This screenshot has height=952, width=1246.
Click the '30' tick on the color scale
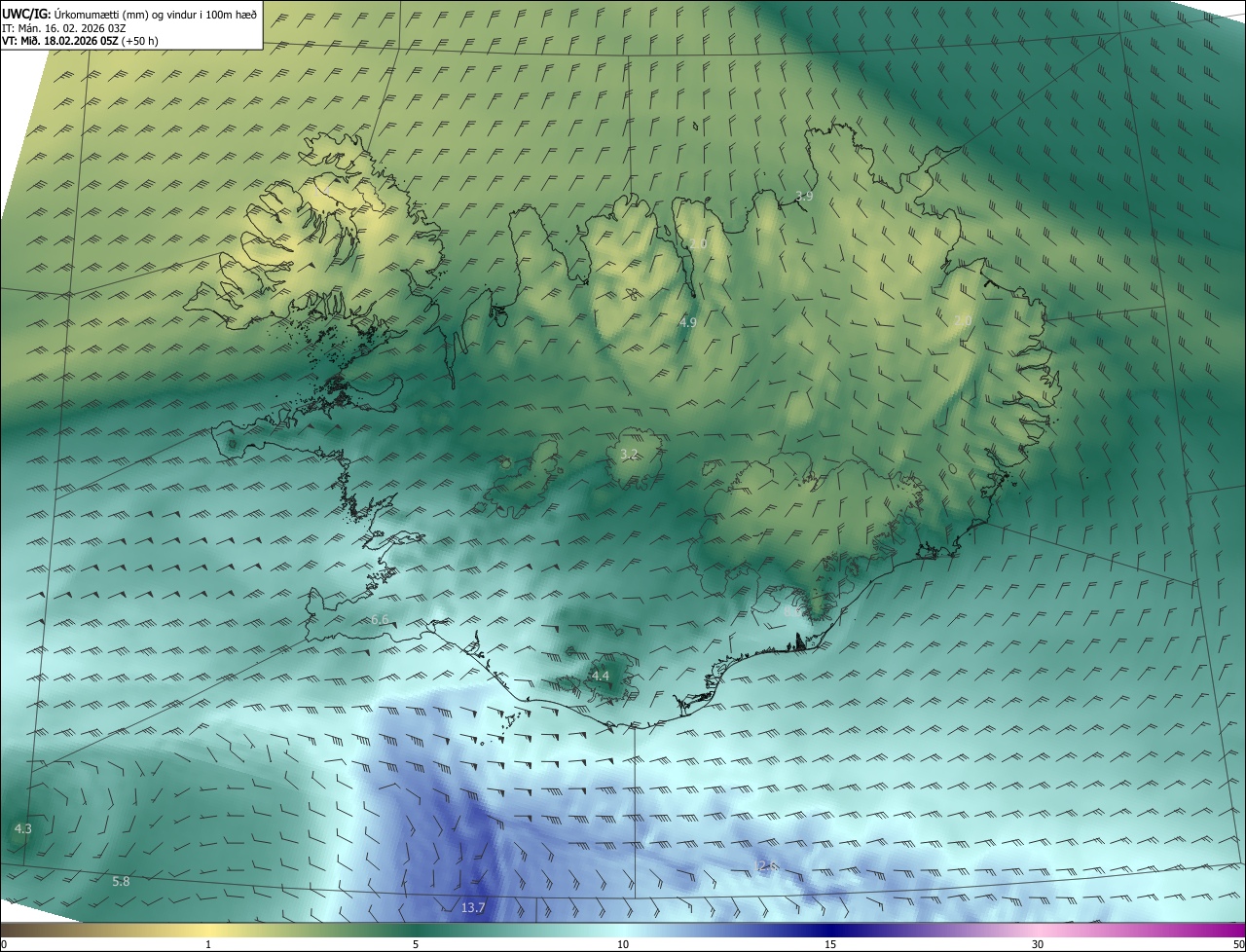point(1038,944)
